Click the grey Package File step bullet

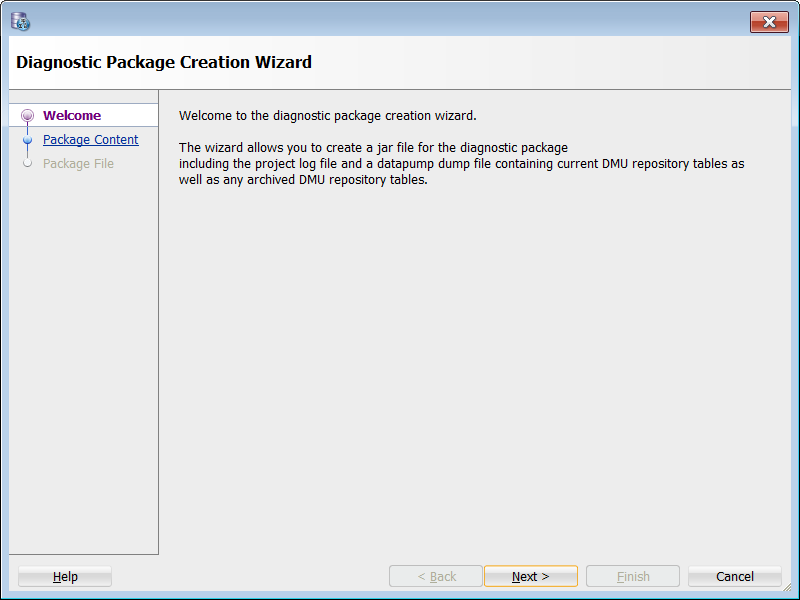[x=27, y=163]
